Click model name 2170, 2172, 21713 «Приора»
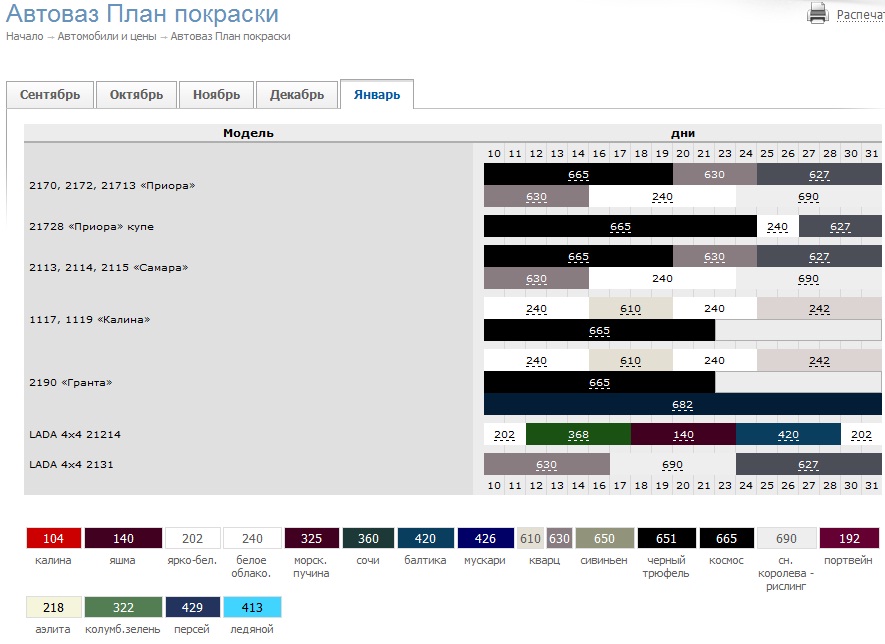Screen dimensions: 885x644 point(112,185)
